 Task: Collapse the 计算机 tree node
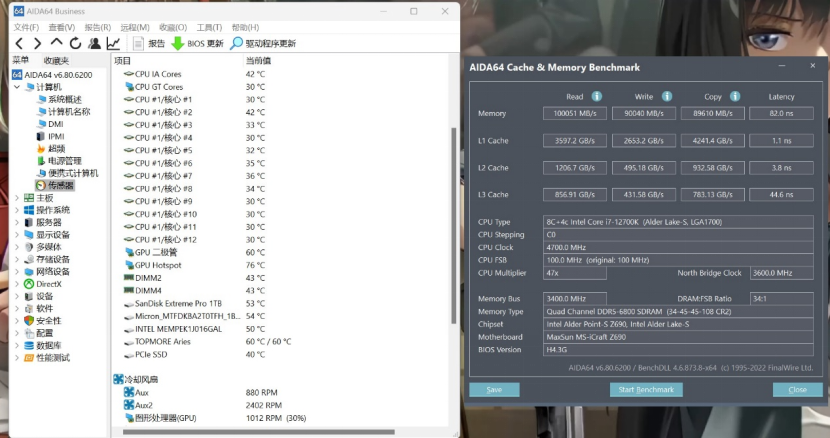[17, 87]
